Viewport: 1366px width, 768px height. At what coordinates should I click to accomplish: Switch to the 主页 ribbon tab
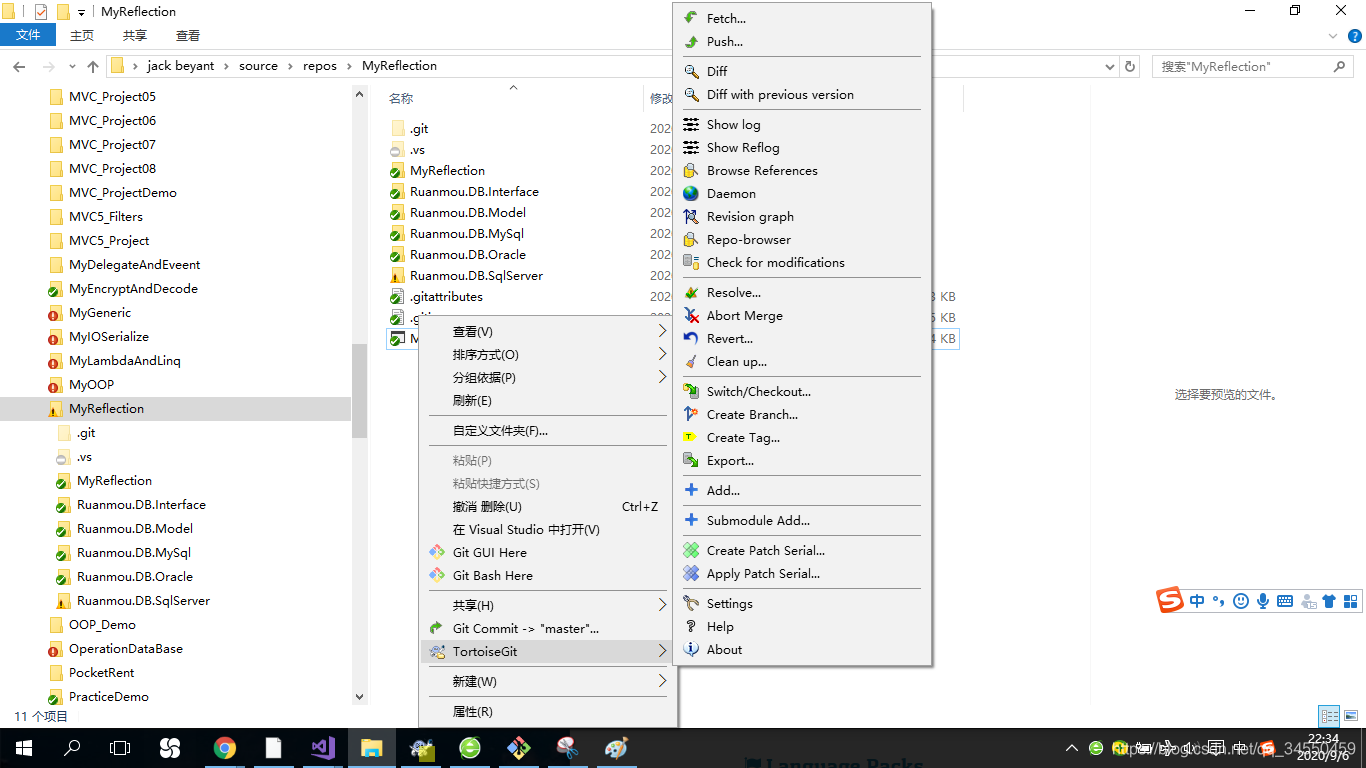click(x=82, y=35)
